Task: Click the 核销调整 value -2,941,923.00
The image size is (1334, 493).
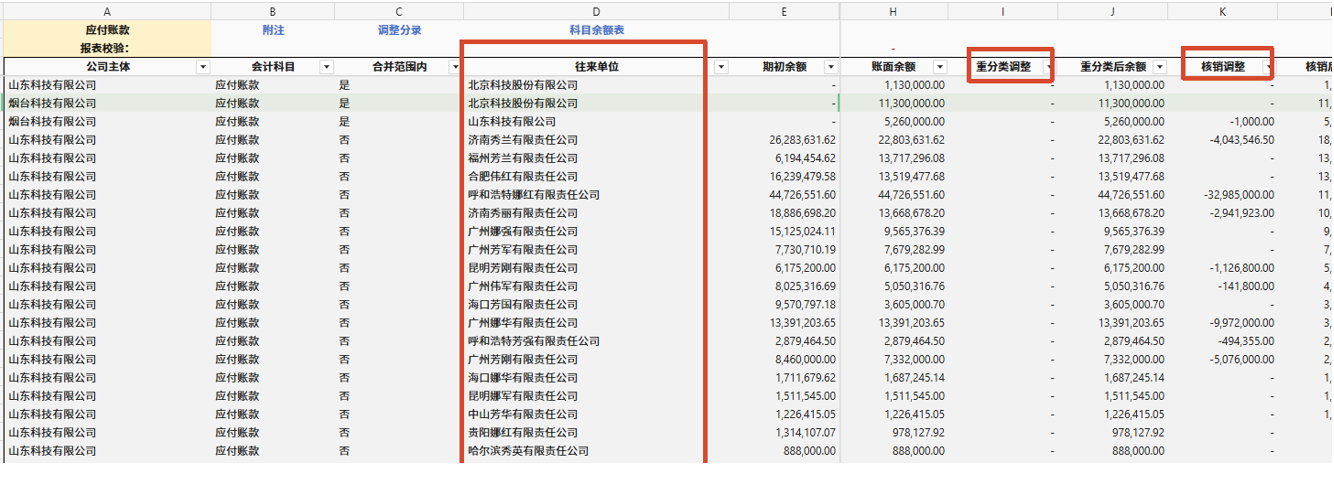Action: tap(1241, 213)
